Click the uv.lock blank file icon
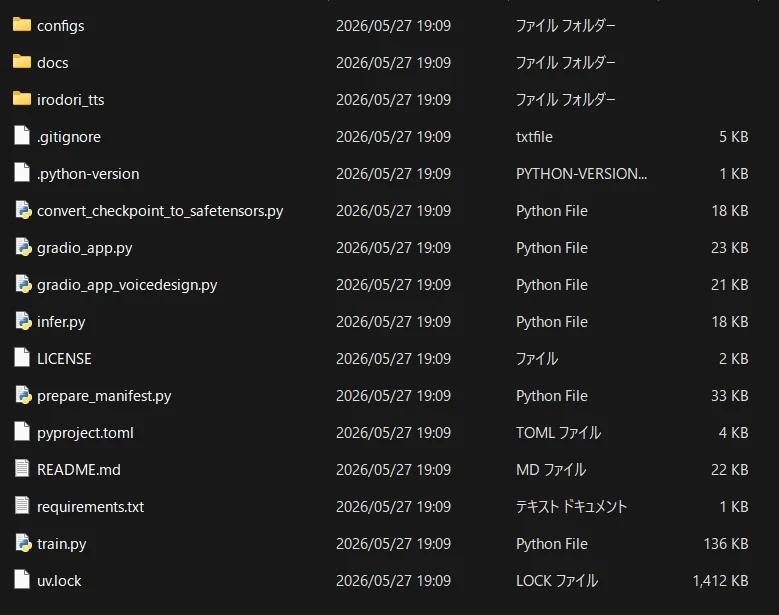 click(x=22, y=580)
